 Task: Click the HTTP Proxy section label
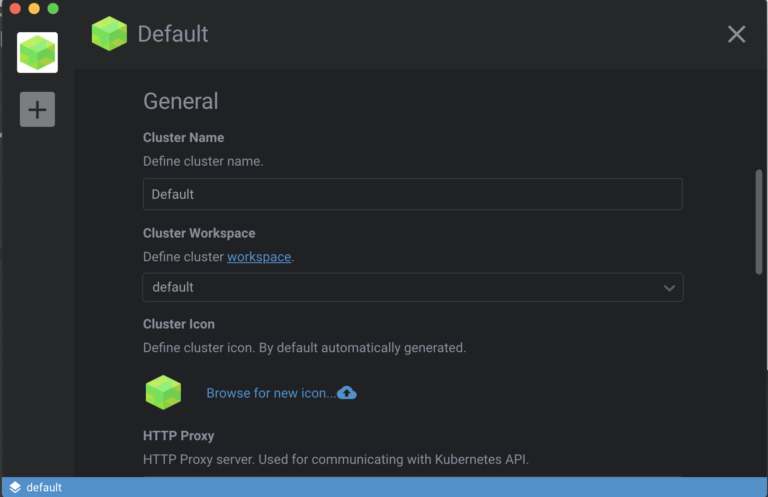(x=178, y=436)
